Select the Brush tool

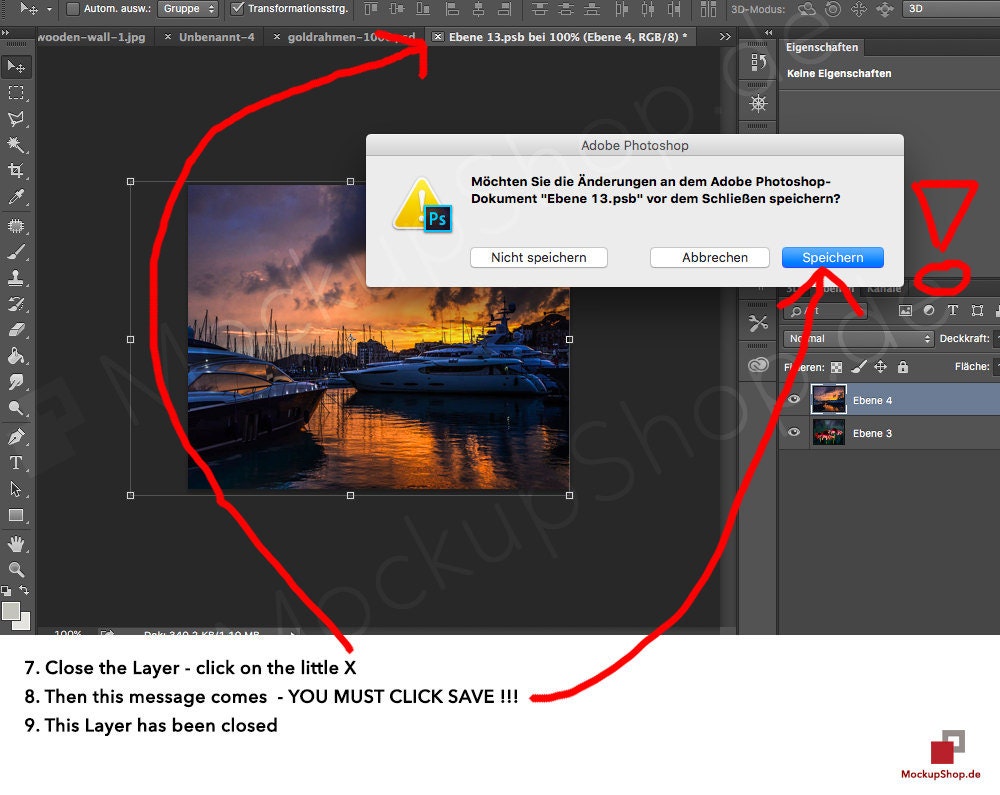point(16,252)
